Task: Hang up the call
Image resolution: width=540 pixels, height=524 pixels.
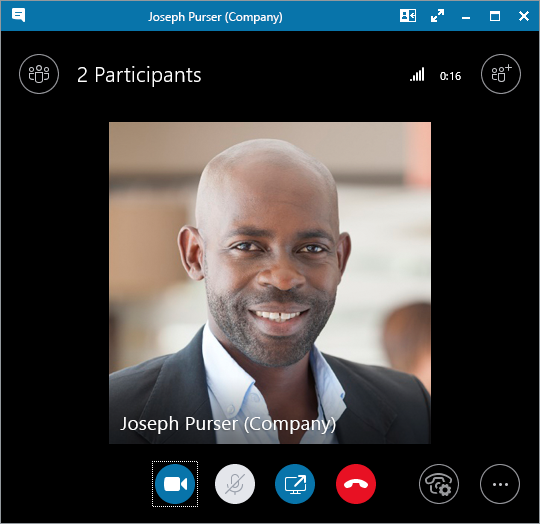Action: (x=356, y=484)
